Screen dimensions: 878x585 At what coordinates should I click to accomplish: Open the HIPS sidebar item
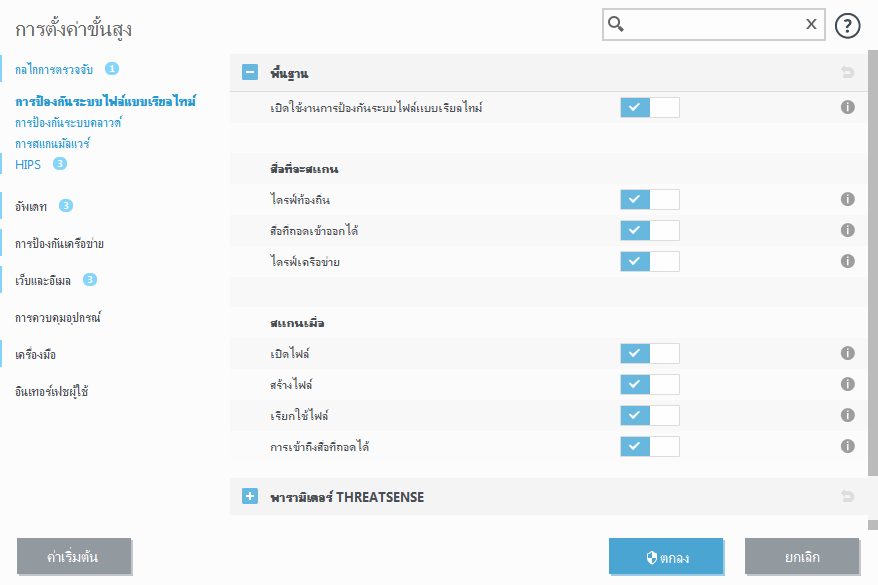[28, 164]
